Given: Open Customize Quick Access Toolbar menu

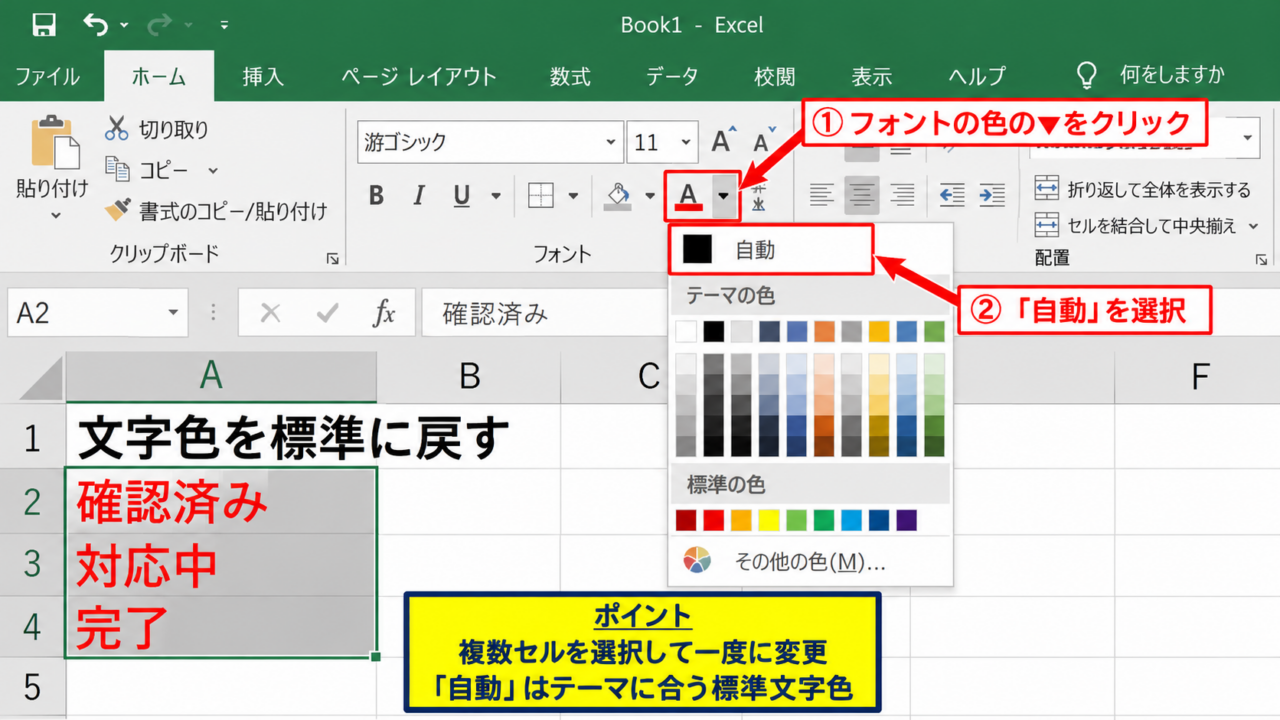Looking at the screenshot, I should (x=224, y=25).
